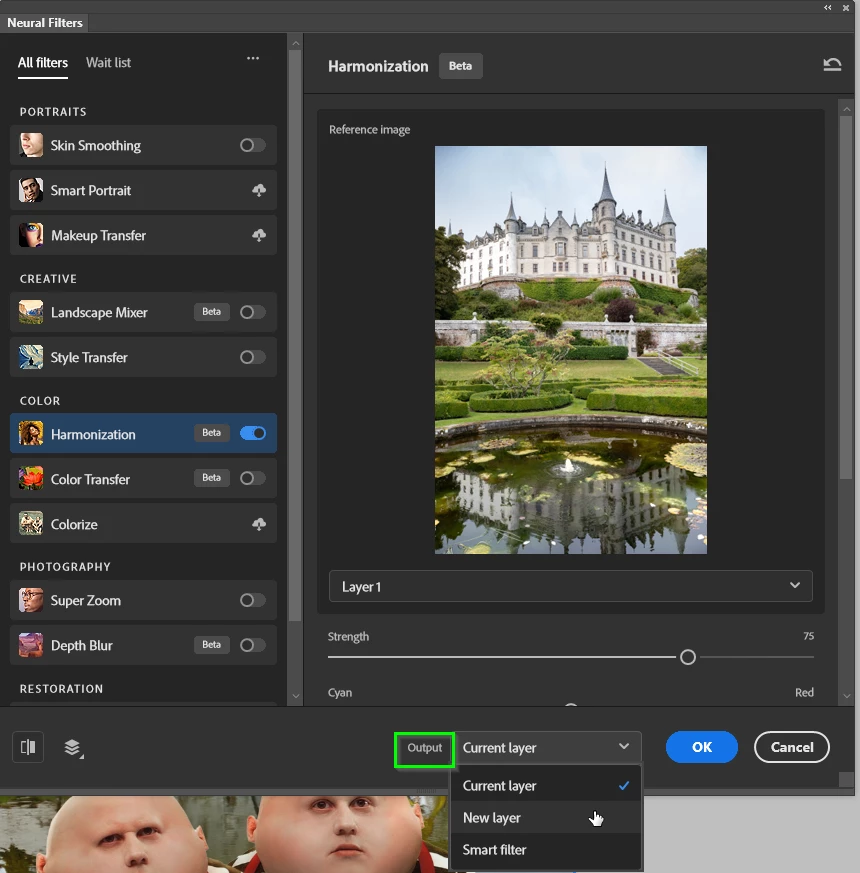Enable the Skin Smoothing toggle

coord(252,145)
